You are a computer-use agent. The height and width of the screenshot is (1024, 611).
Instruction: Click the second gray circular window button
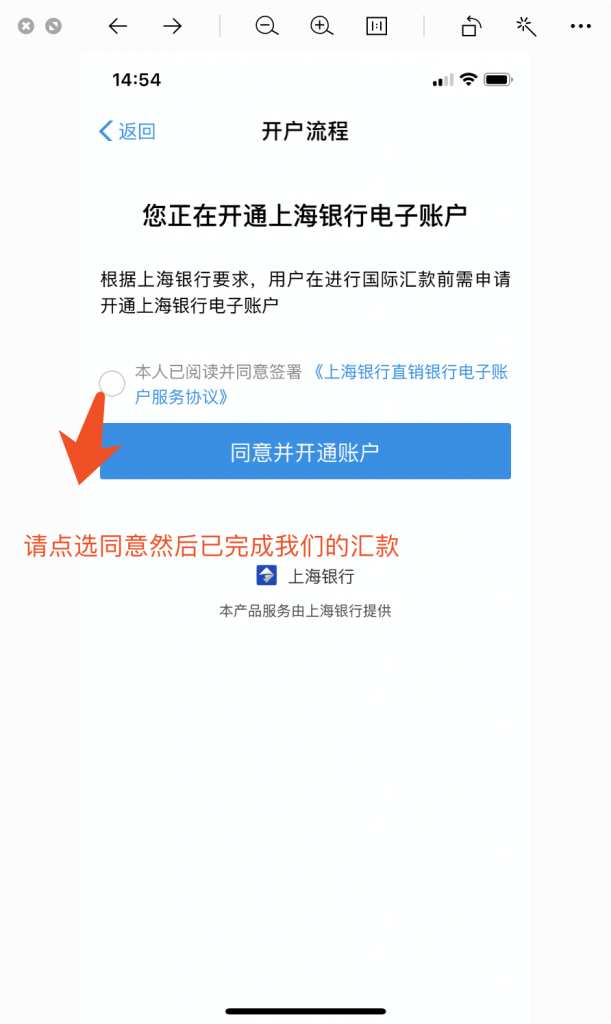click(54, 26)
